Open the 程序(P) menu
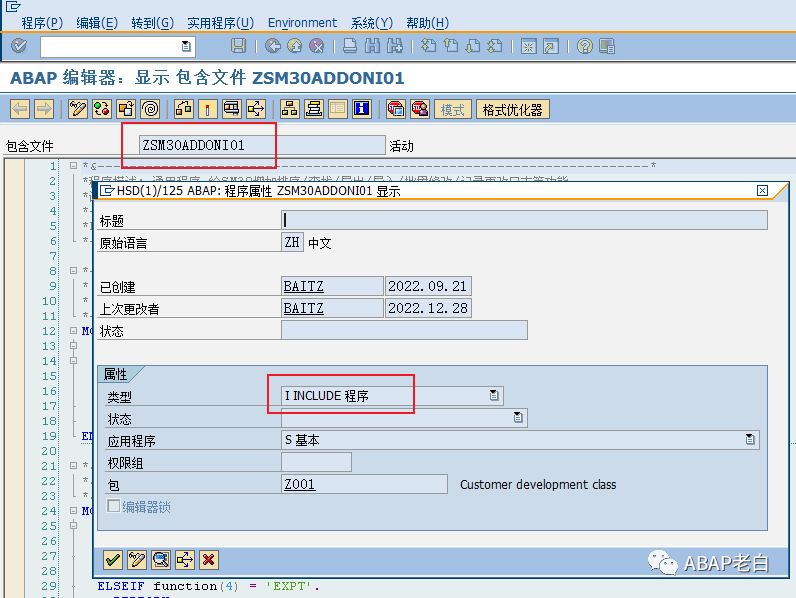The height and width of the screenshot is (598, 796). tap(42, 23)
